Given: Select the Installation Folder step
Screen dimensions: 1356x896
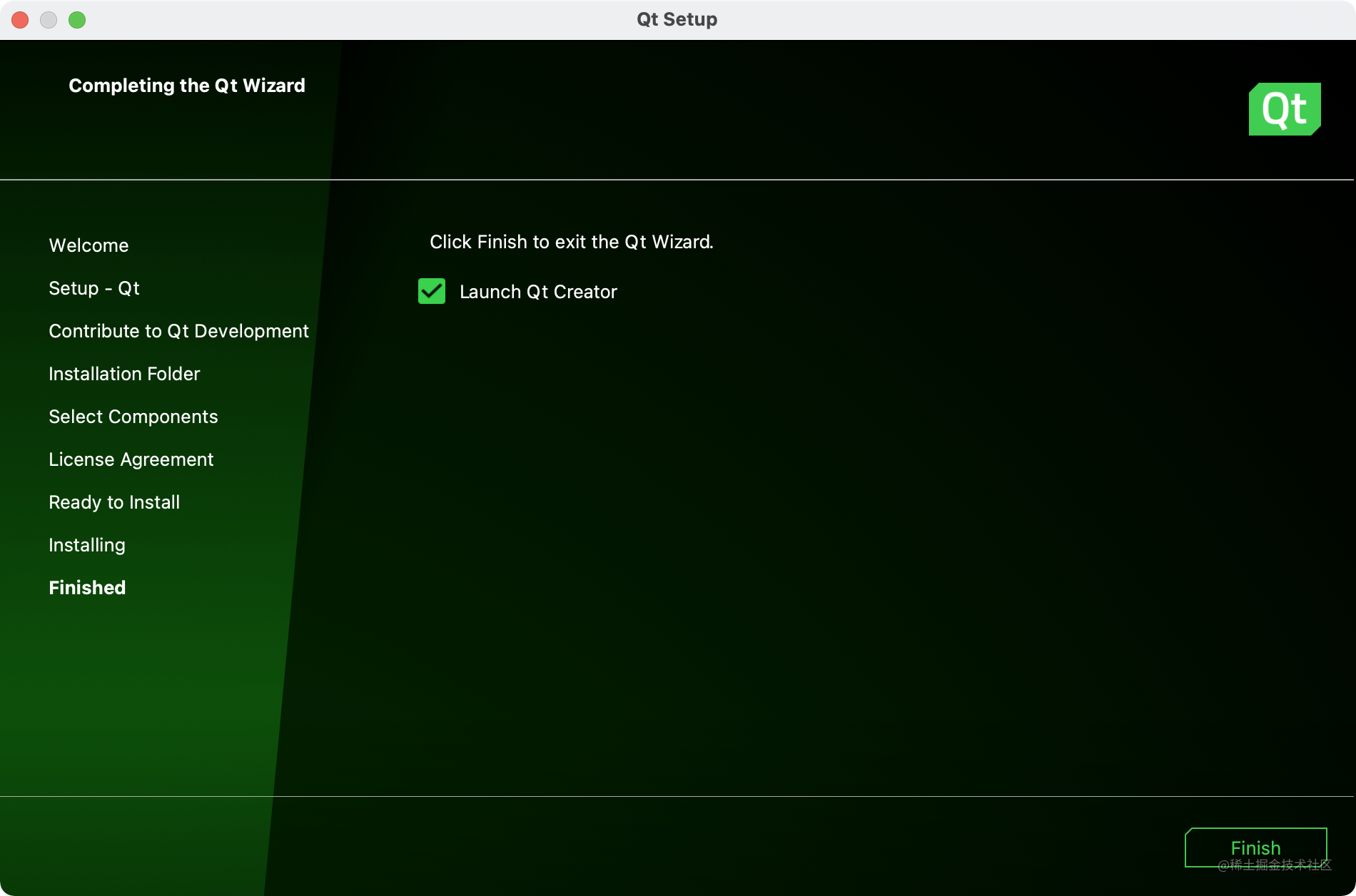Looking at the screenshot, I should coord(124,374).
